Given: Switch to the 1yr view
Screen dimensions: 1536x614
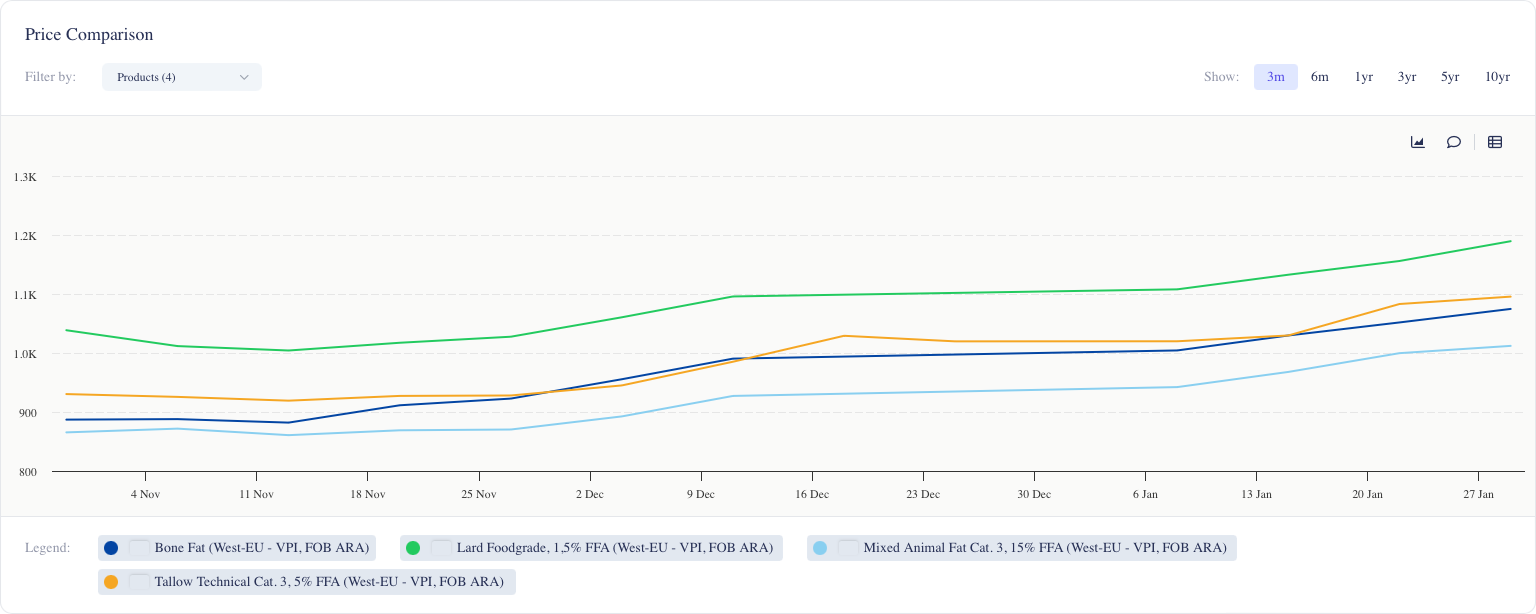Looking at the screenshot, I should (x=1363, y=77).
